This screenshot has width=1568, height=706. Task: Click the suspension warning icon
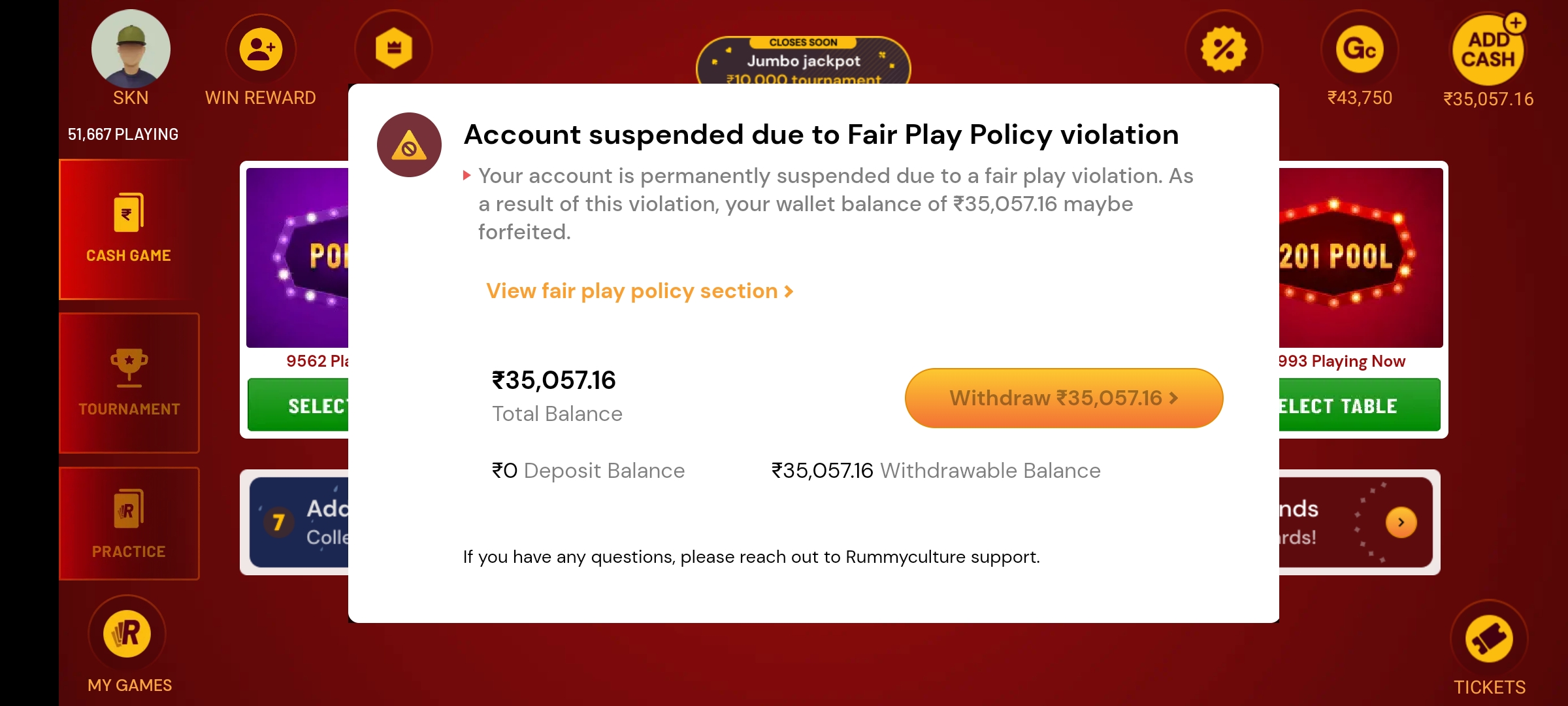[409, 145]
